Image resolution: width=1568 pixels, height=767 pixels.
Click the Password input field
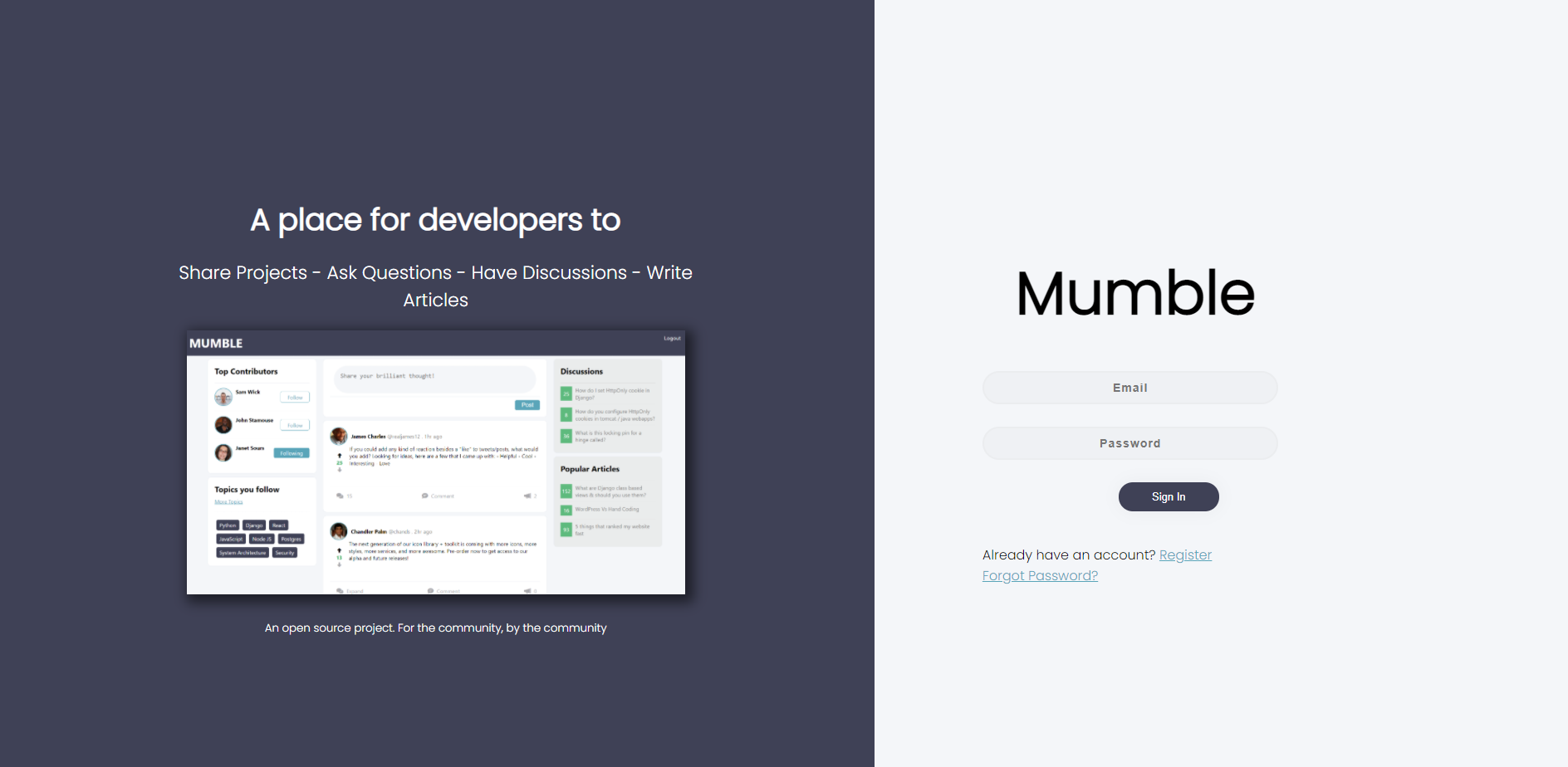(x=1129, y=443)
